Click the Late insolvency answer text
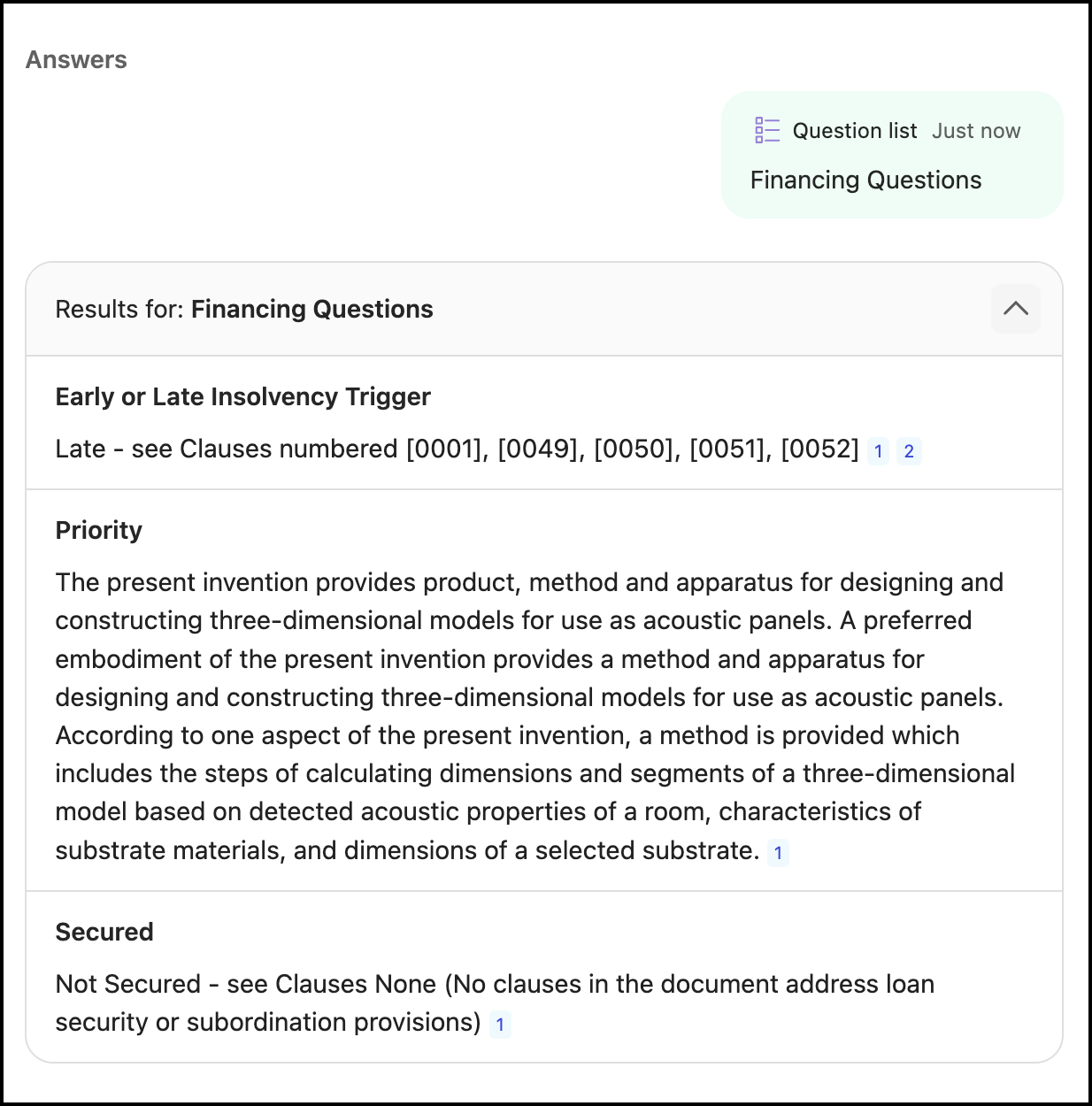 tap(456, 449)
